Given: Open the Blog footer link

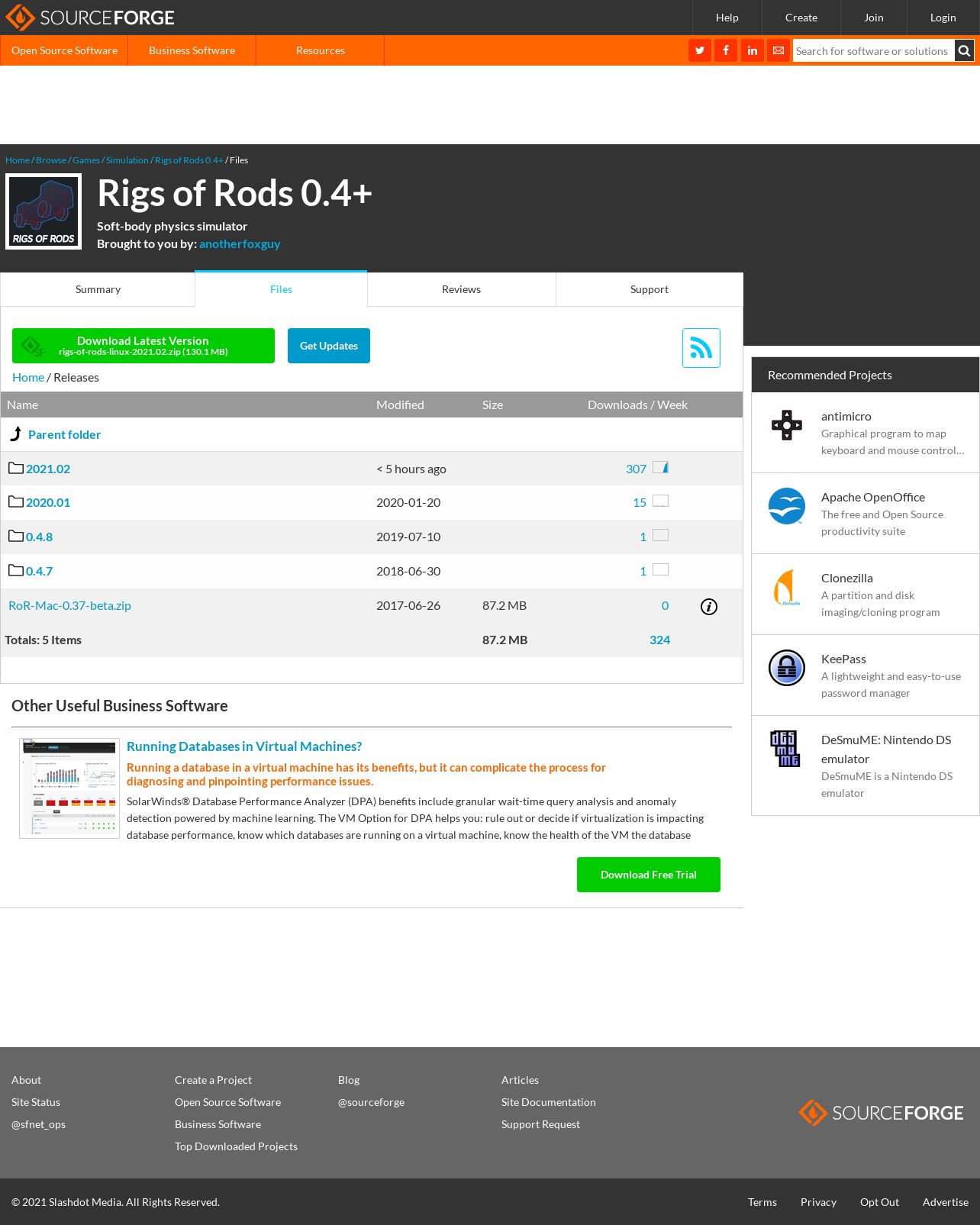Looking at the screenshot, I should (349, 1080).
